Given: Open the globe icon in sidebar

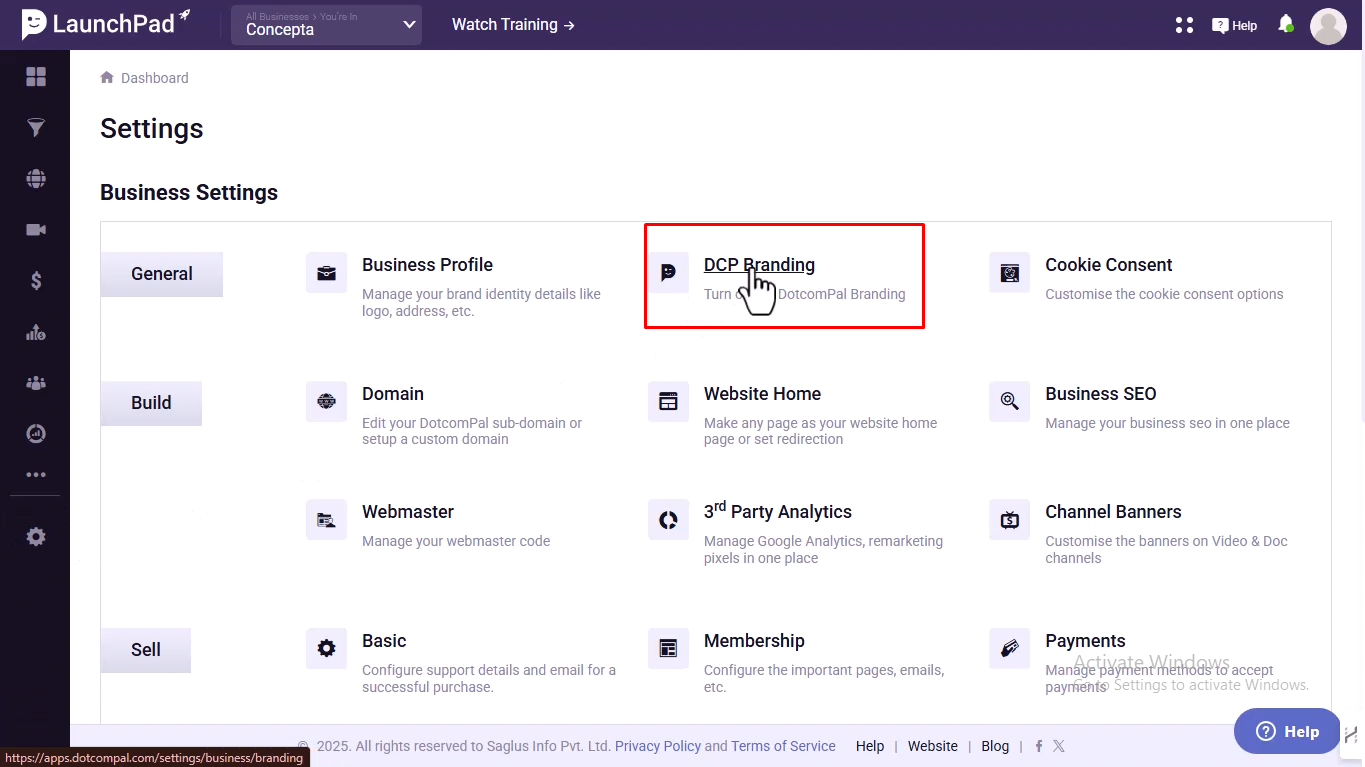Looking at the screenshot, I should (36, 179).
